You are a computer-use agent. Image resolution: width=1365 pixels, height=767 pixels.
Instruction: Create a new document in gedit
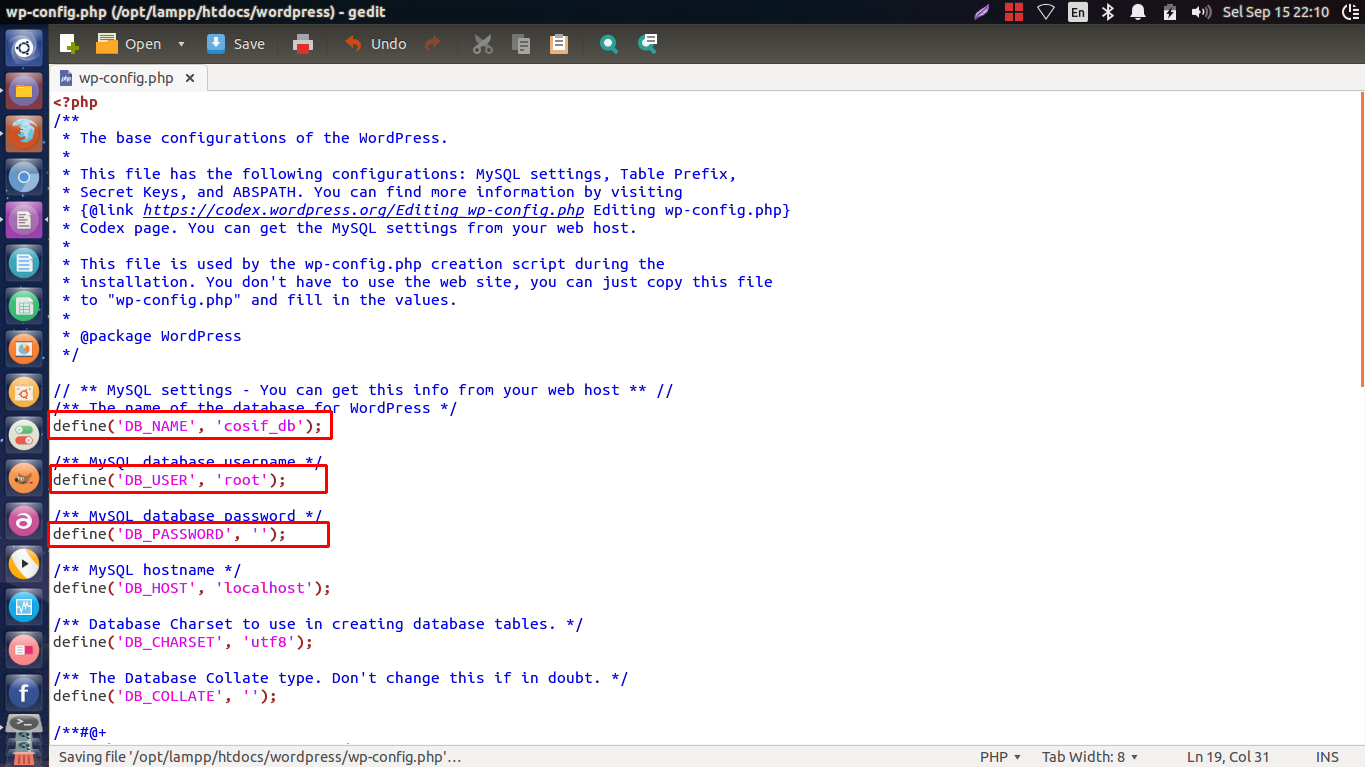(x=66, y=43)
